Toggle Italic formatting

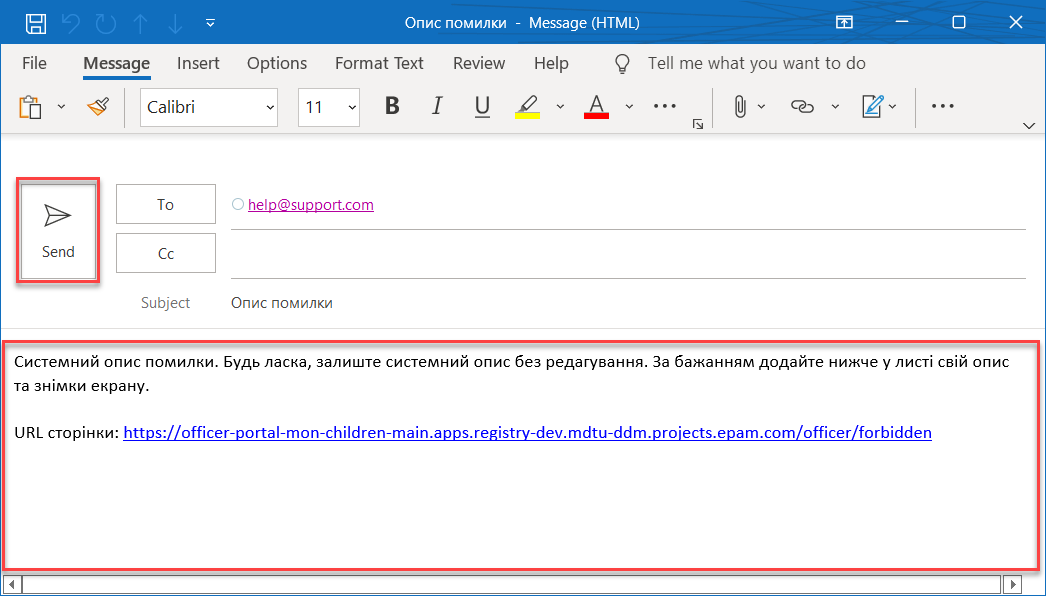pyautogui.click(x=437, y=106)
